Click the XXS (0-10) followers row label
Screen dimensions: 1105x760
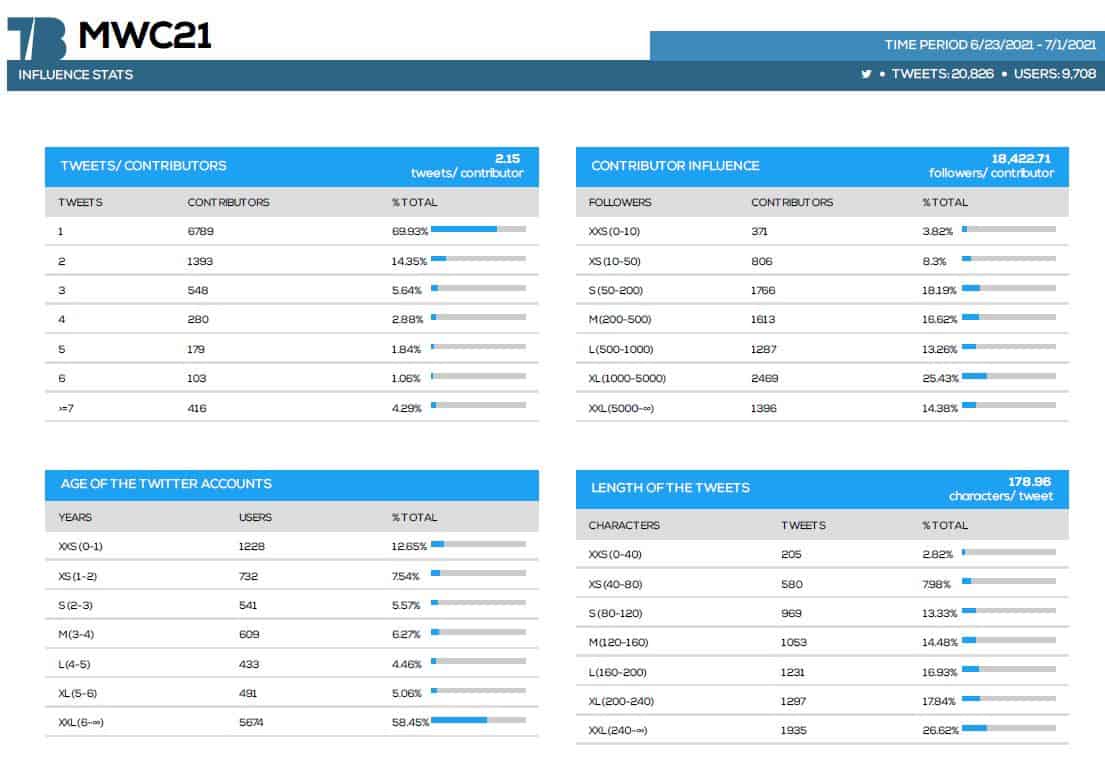[x=614, y=231]
